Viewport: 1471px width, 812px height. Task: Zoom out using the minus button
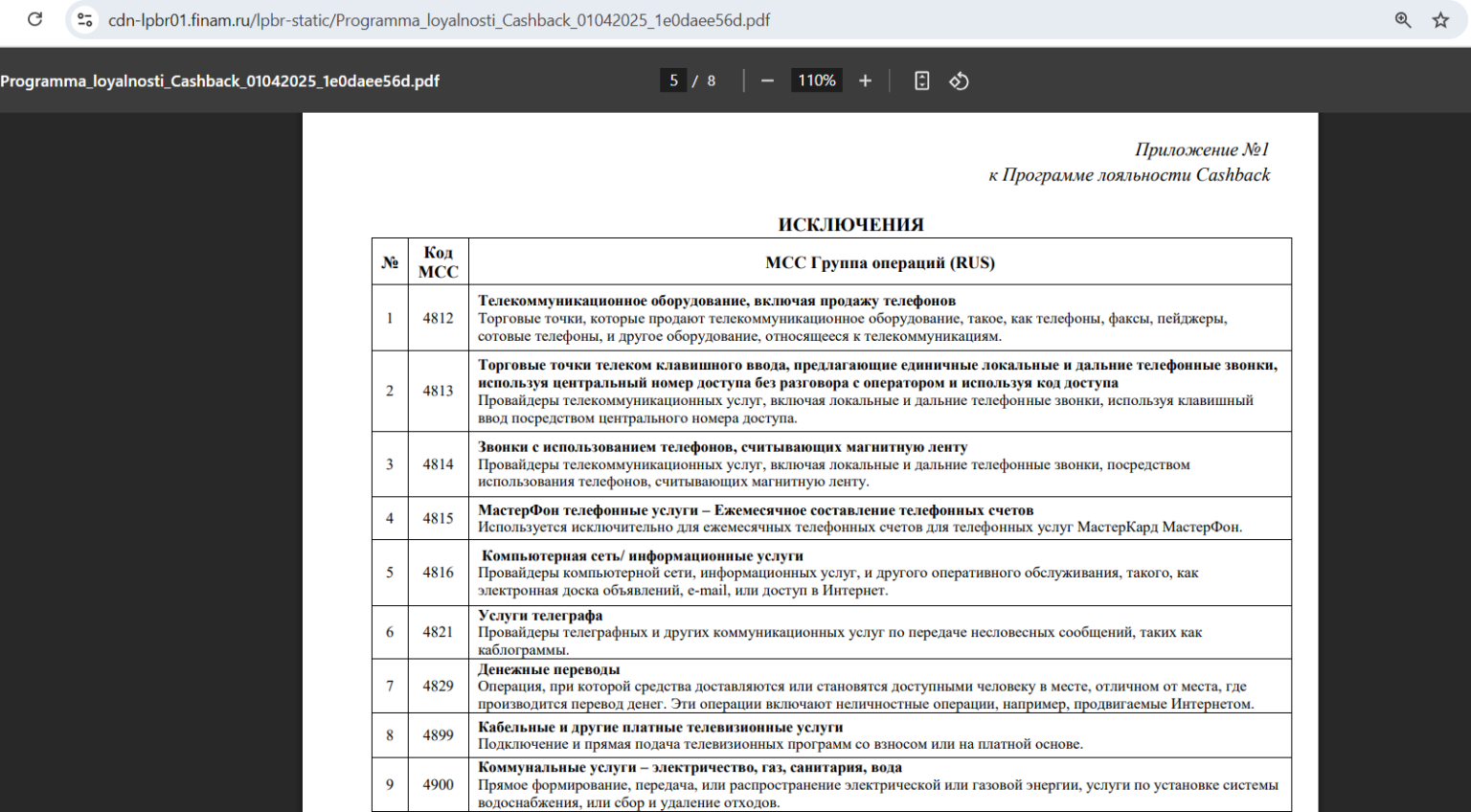tap(767, 81)
